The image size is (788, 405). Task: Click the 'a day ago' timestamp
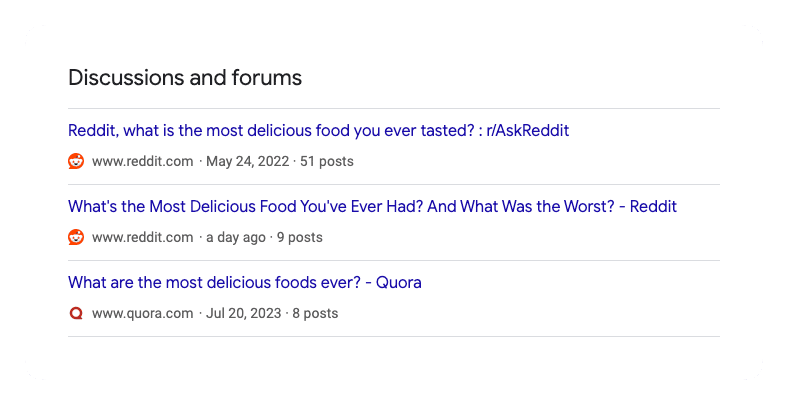point(236,237)
